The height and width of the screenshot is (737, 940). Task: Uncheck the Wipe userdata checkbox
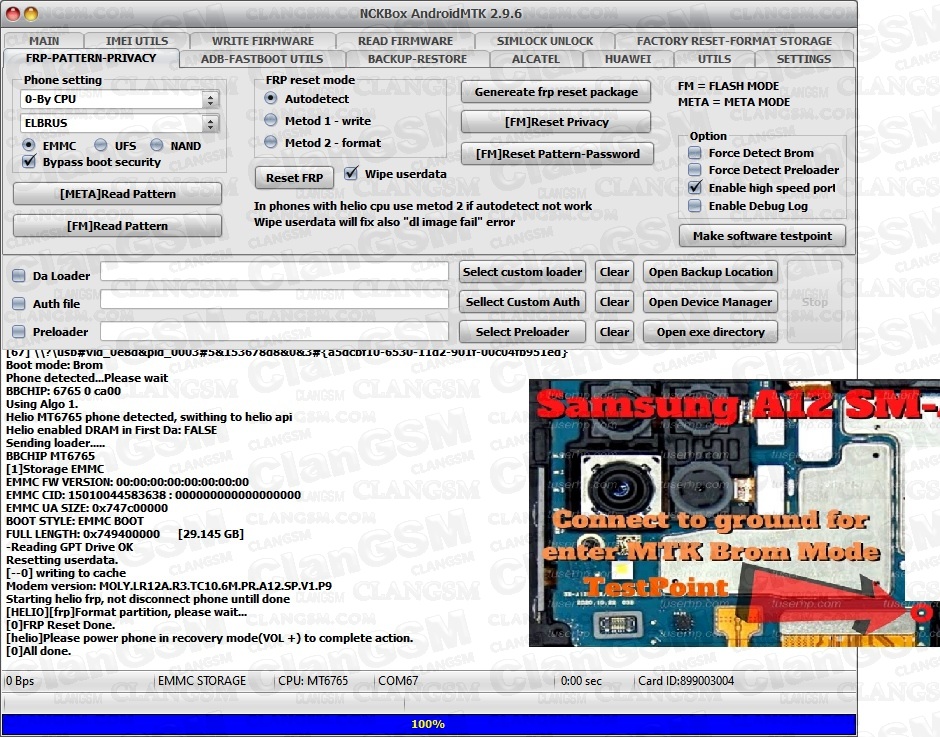351,174
